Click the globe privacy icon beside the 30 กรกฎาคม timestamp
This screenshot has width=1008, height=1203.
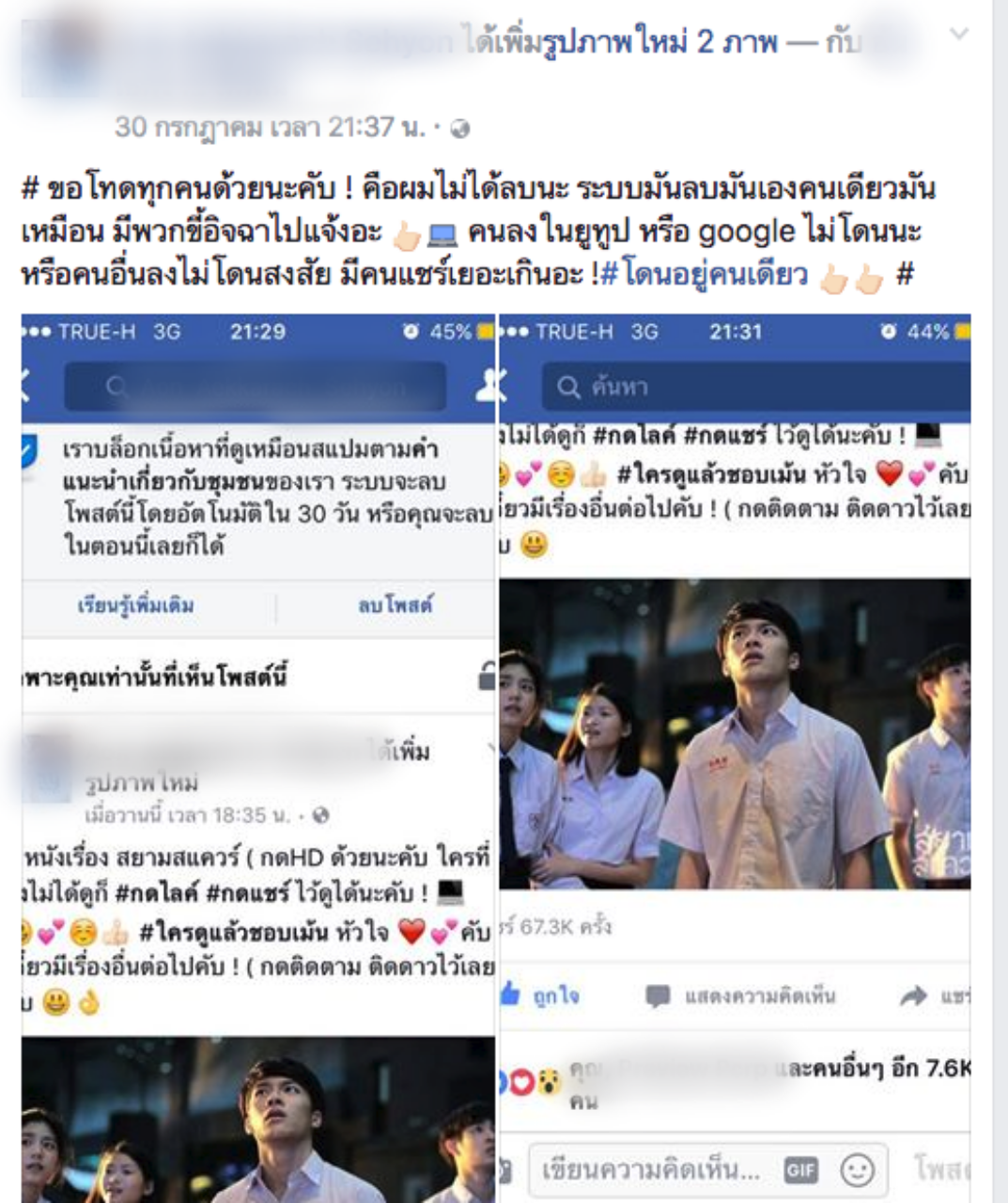point(460,129)
